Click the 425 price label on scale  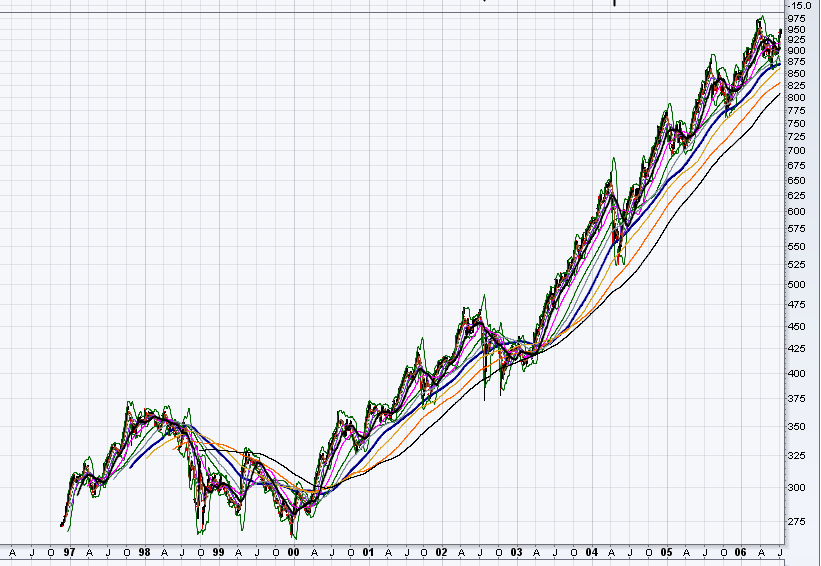pyautogui.click(x=796, y=349)
